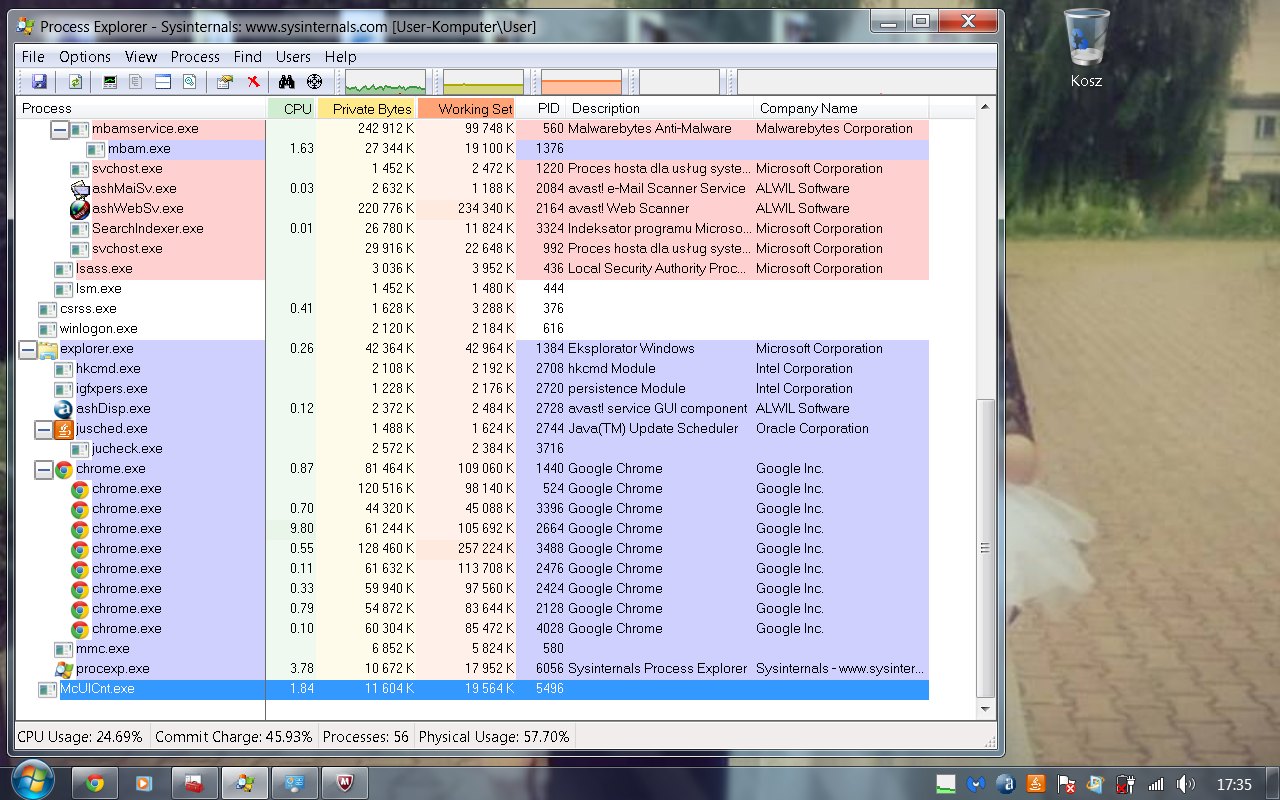Click the vertical scrollbar up arrow
The height and width of the screenshot is (800, 1280).
(x=986, y=107)
